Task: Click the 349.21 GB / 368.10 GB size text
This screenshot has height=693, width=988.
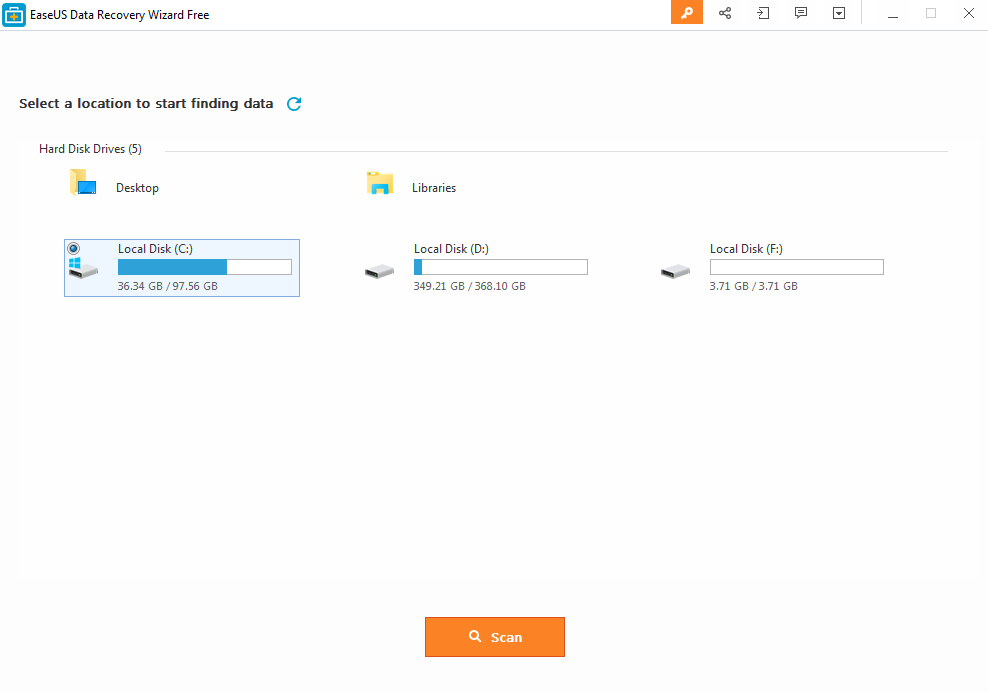Action: (x=469, y=286)
